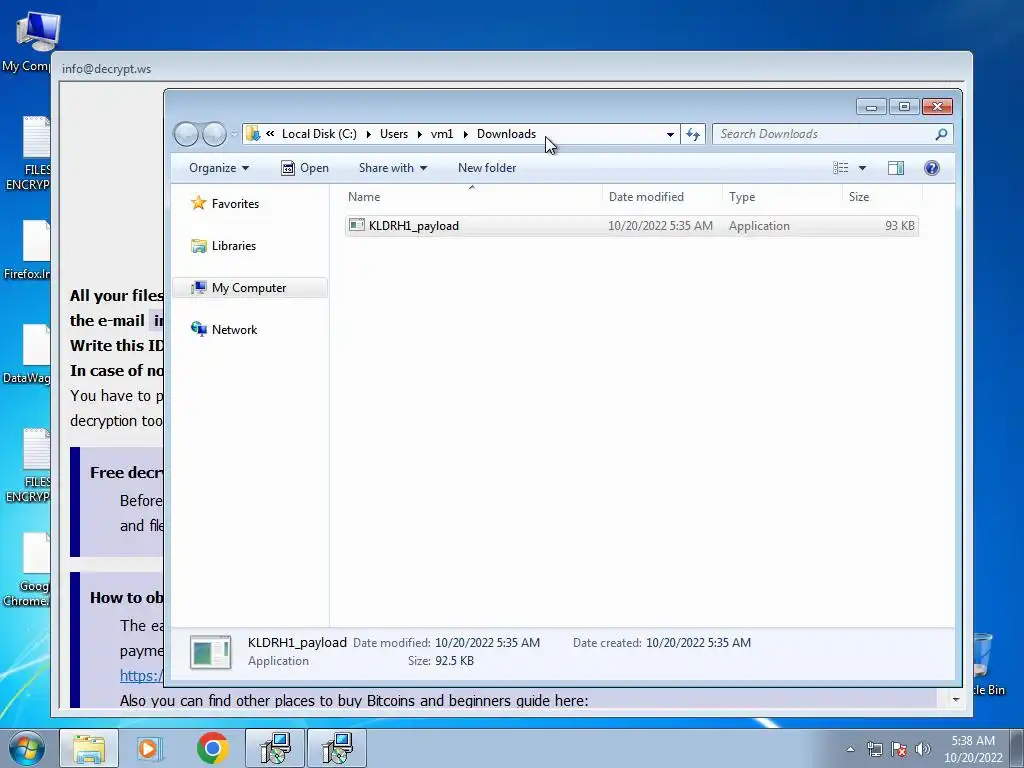Viewport: 1024px width, 768px height.
Task: Select My Computer in navigation pane
Action: coord(249,287)
